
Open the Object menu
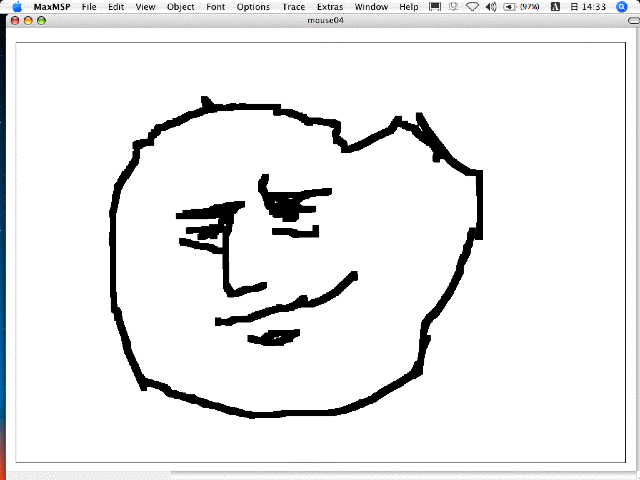(180, 7)
